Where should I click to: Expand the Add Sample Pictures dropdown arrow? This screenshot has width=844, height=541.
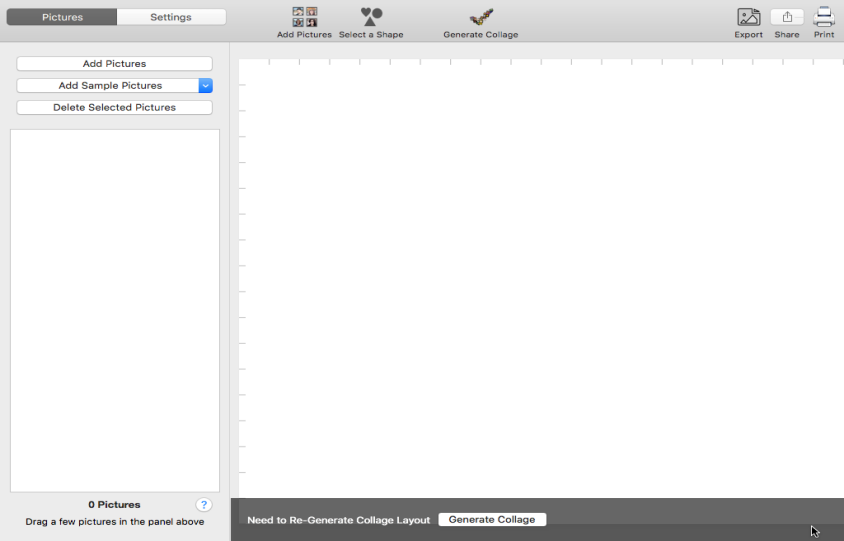pyautogui.click(x=206, y=86)
